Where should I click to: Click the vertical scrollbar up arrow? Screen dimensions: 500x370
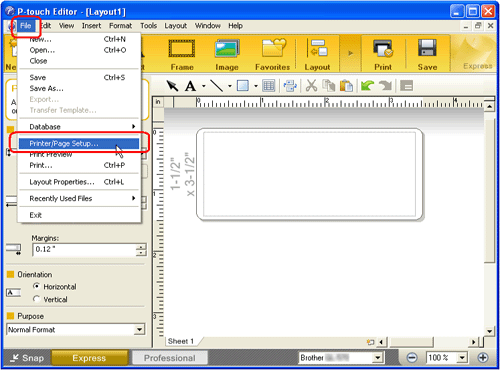489,107
